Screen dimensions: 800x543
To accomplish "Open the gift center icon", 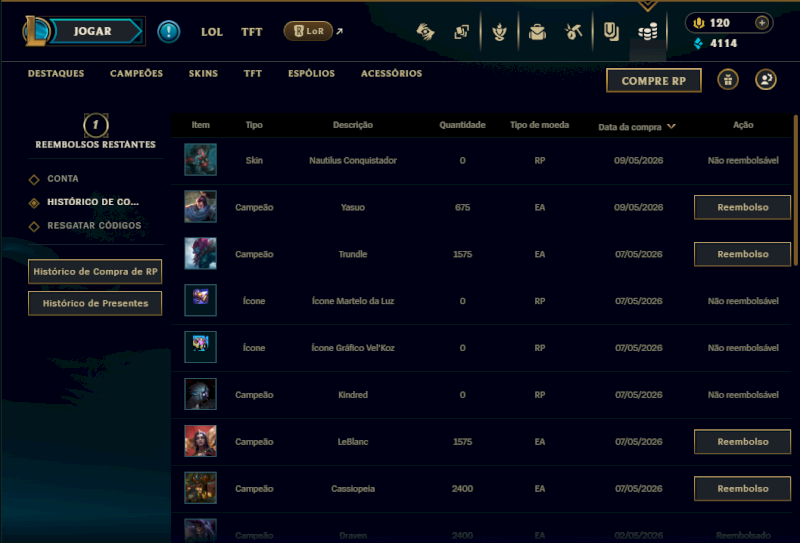I will coord(728,80).
